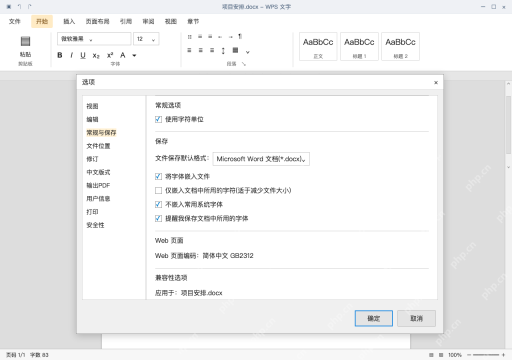Select 常规与保存 in options sidebar

tap(101, 133)
